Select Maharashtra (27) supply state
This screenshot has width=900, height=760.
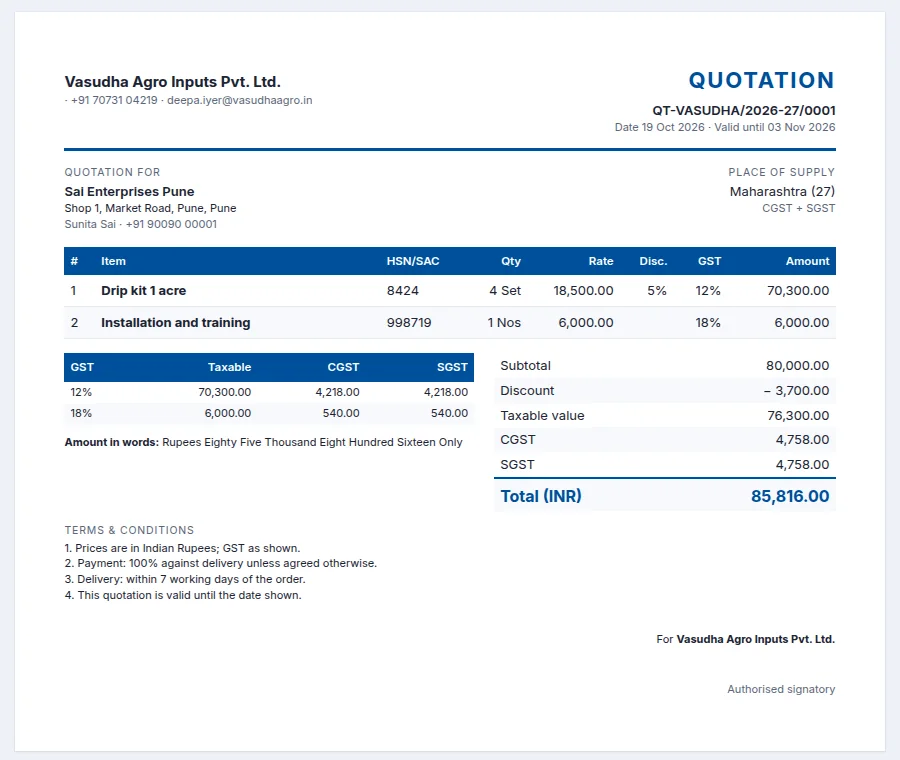[782, 191]
